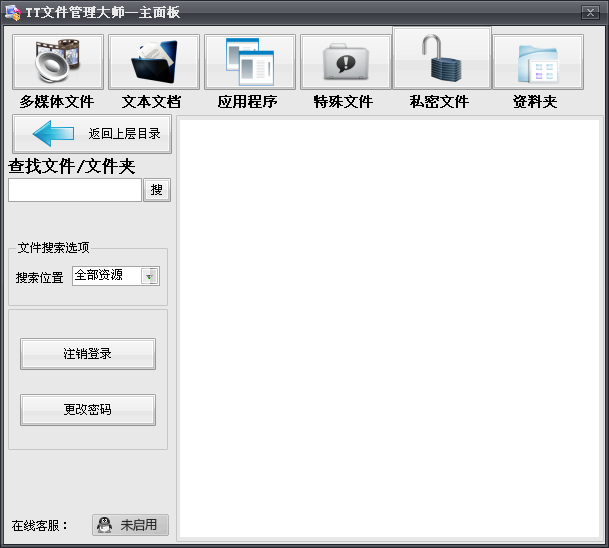Click the 多媒体文件 text label
609x548 pixels.
56,102
